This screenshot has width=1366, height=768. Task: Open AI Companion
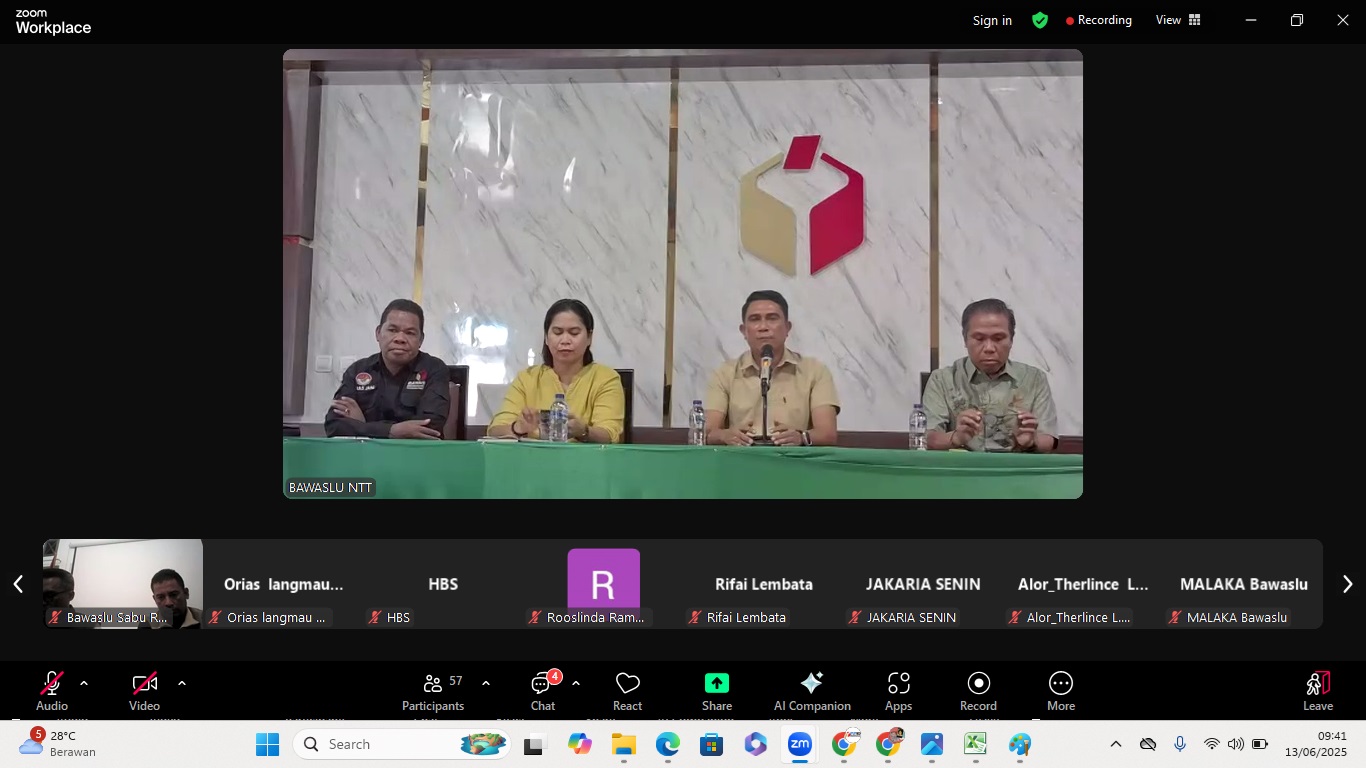(x=811, y=691)
